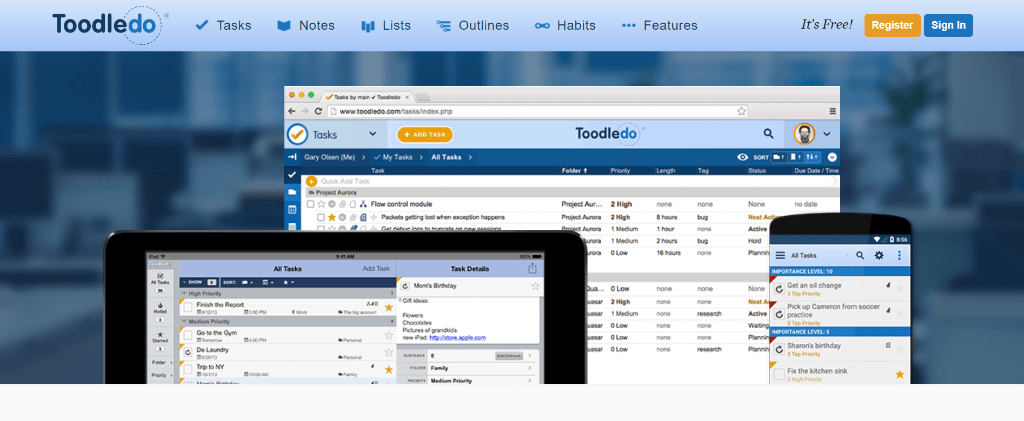Viewport: 1024px width, 421px height.
Task: Tap the share icon in Task Details
Action: pos(533,268)
